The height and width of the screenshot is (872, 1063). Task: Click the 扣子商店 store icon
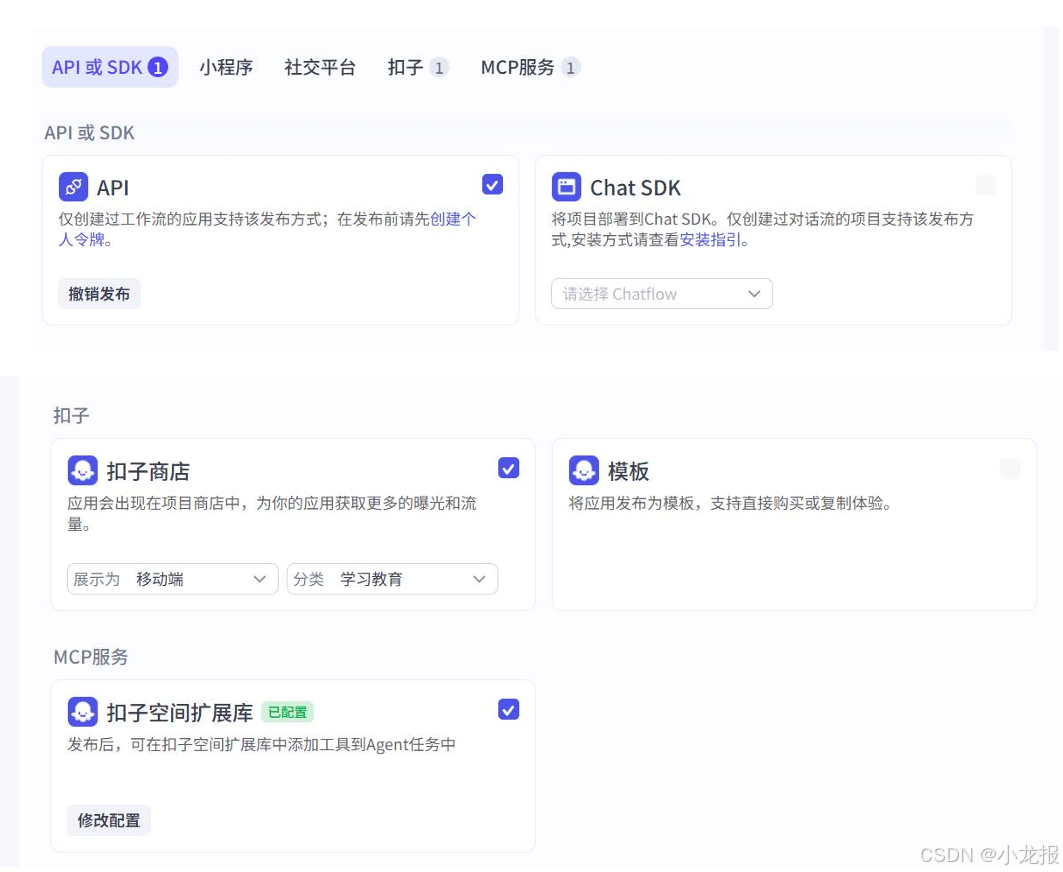[83, 470]
